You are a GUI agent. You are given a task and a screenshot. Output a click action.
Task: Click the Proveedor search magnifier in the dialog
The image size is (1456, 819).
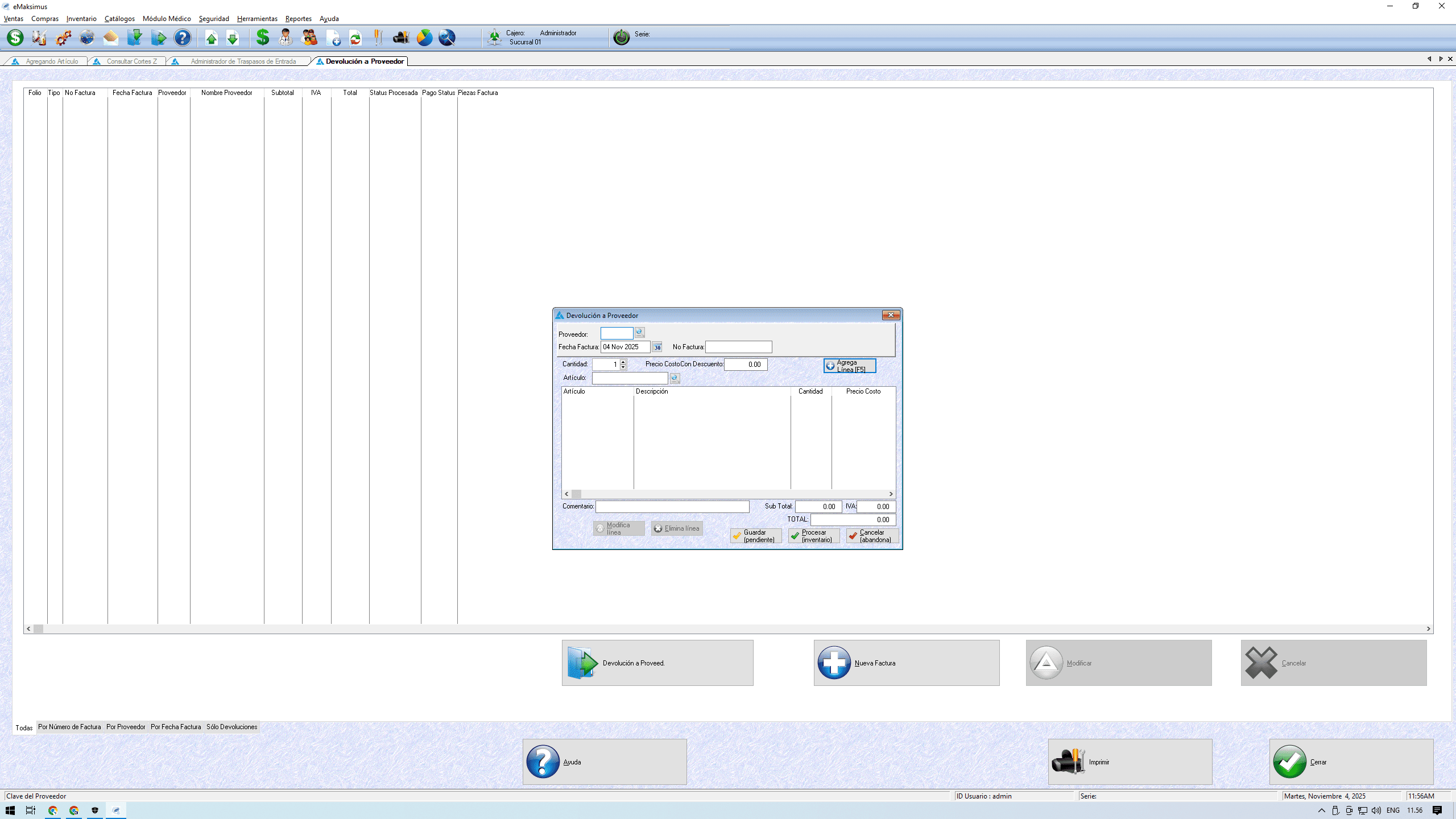click(x=640, y=333)
